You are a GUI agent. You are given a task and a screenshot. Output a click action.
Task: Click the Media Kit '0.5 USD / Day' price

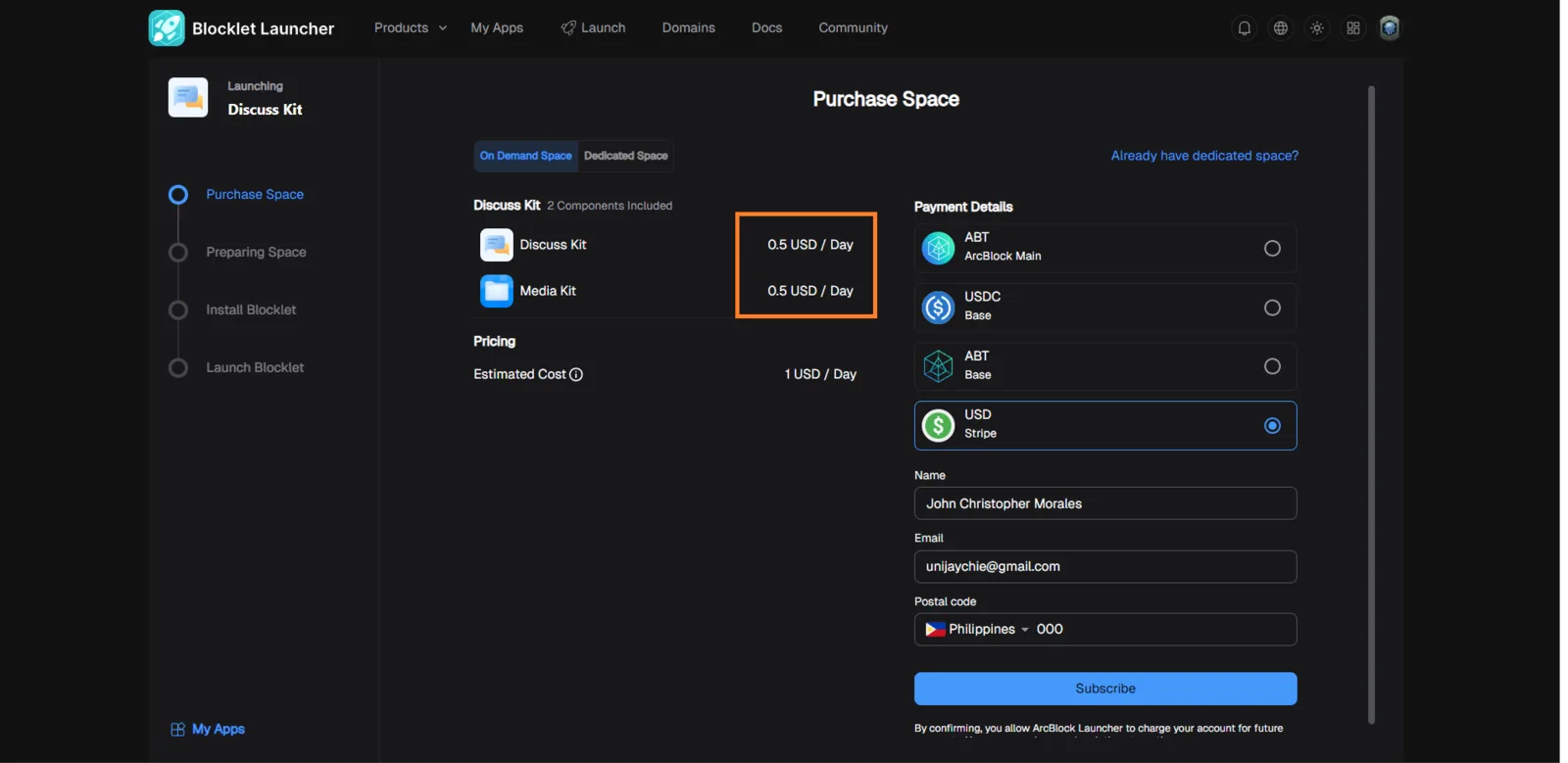810,291
